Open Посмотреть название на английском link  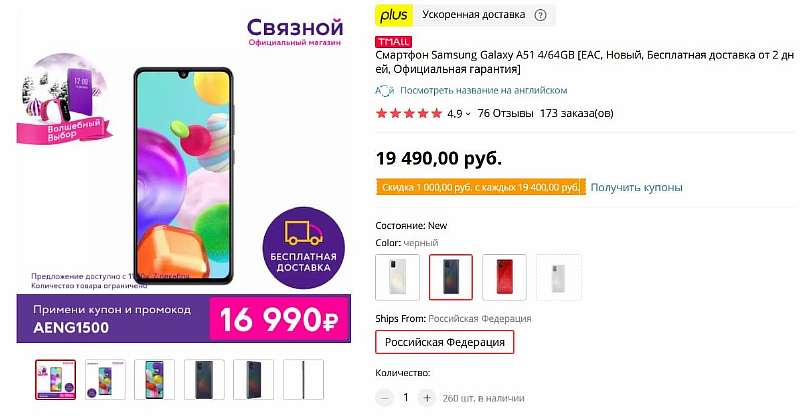point(483,90)
